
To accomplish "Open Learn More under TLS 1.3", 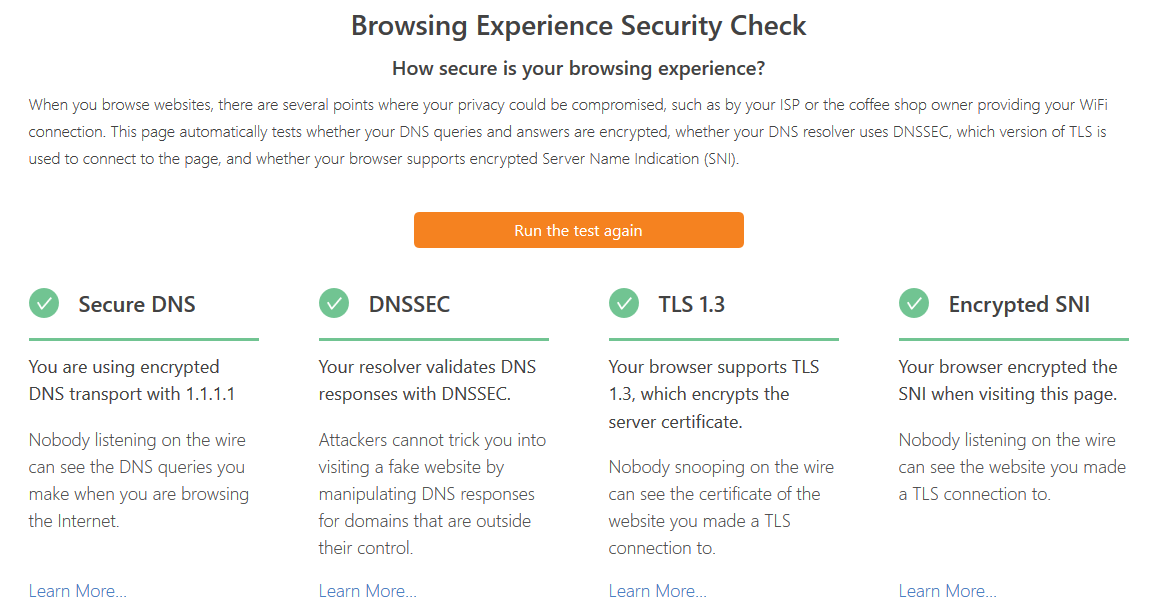I will (658, 591).
